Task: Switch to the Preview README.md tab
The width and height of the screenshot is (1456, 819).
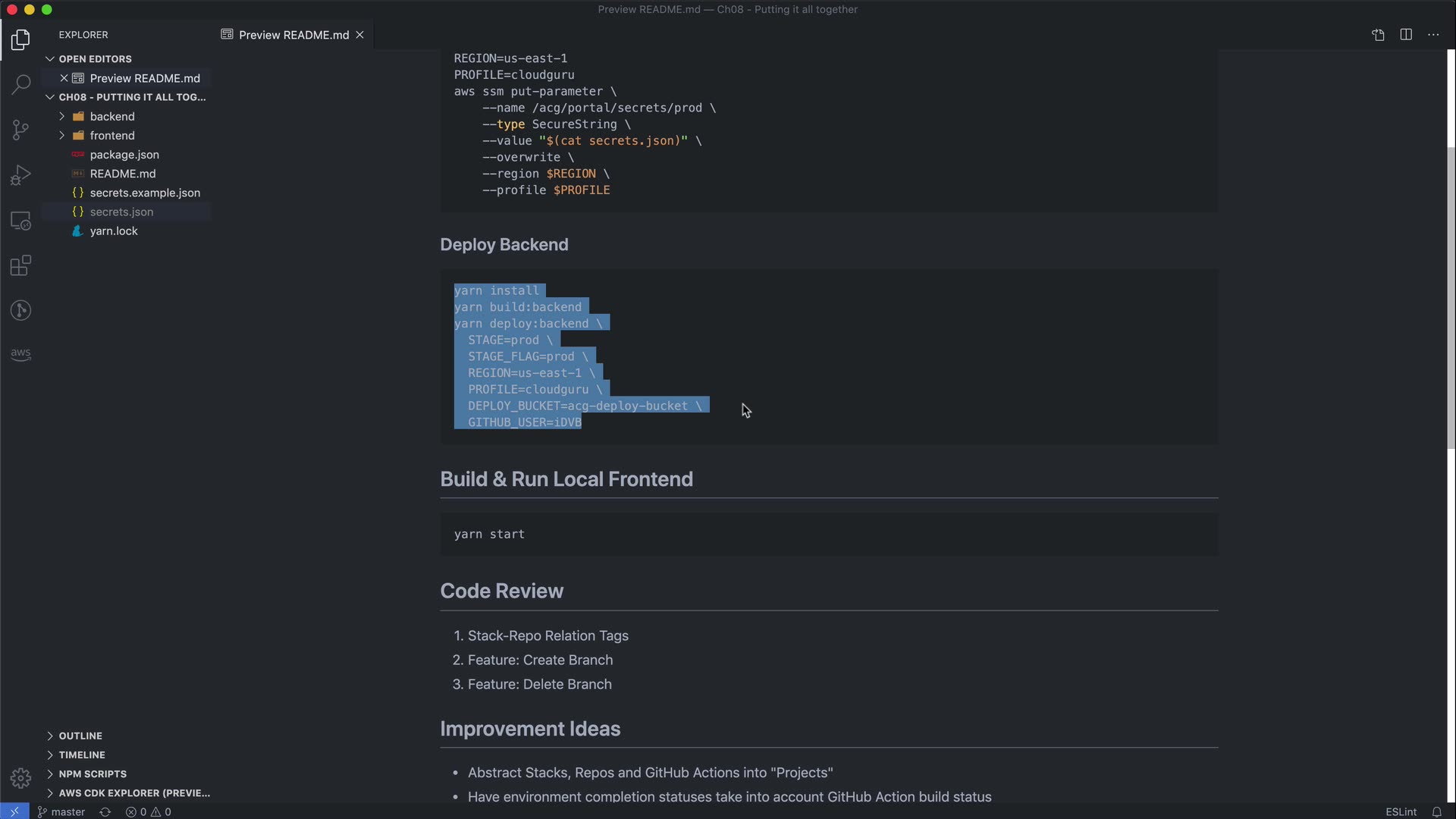Action: 293,35
